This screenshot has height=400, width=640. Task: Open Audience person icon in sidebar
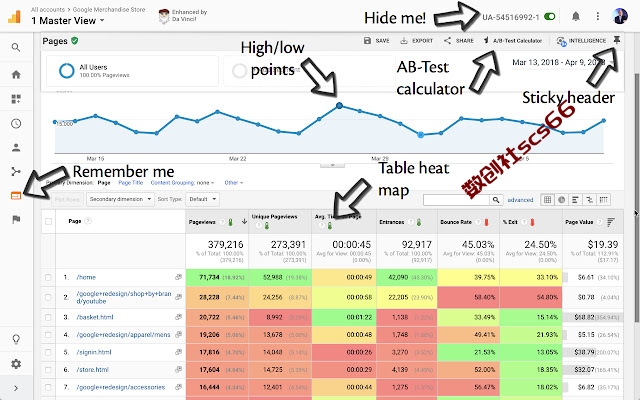(x=16, y=148)
